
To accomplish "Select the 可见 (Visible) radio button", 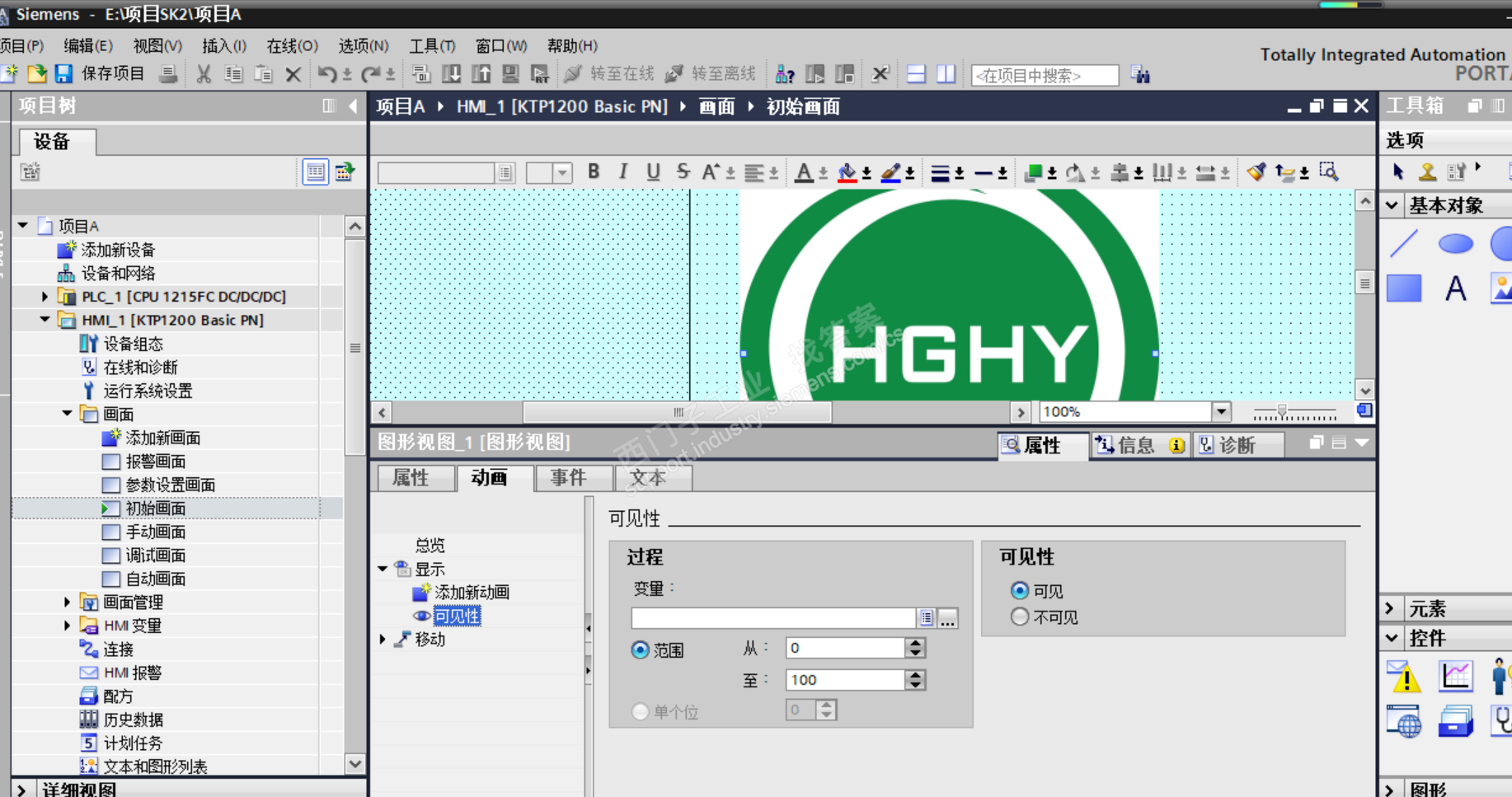I will (1020, 591).
